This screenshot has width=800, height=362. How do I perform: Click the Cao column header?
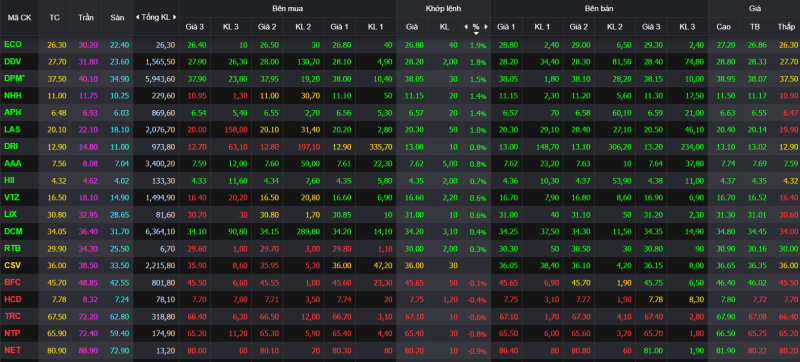pyautogui.click(x=723, y=27)
